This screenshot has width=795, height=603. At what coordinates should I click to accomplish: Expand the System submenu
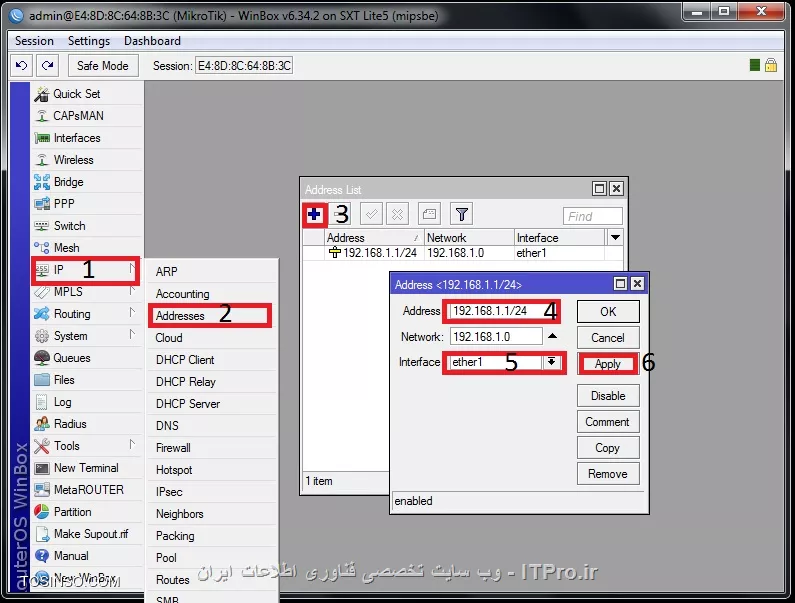87,336
